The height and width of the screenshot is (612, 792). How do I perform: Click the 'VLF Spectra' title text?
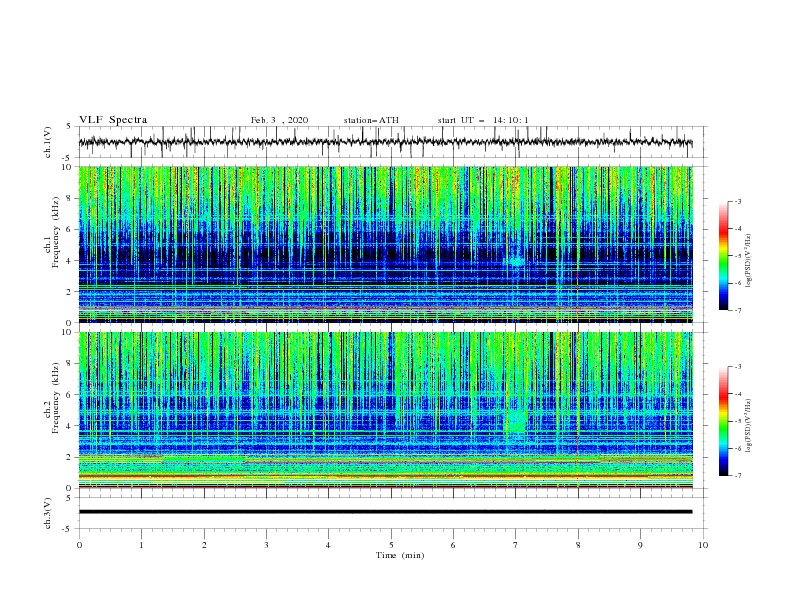tap(113, 120)
